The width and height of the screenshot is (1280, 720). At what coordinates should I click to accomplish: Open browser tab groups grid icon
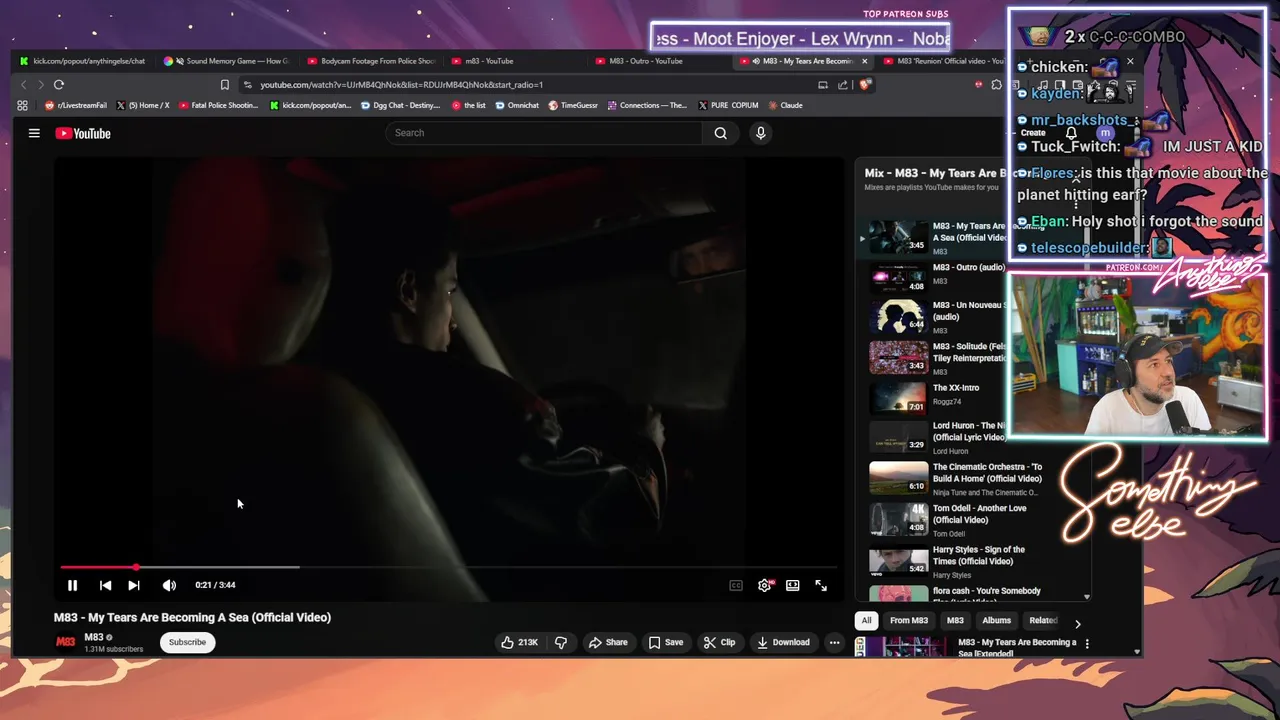click(x=22, y=105)
